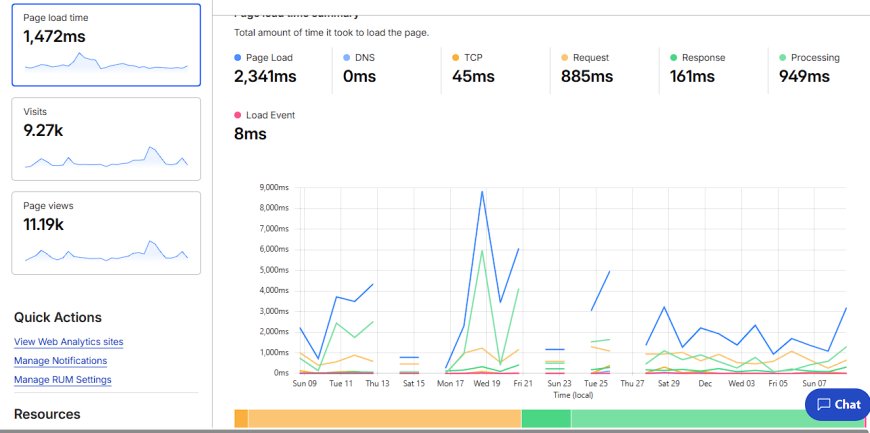The width and height of the screenshot is (870, 433).
Task: Click the light green Processing segment bar
Action: [x=688, y=419]
